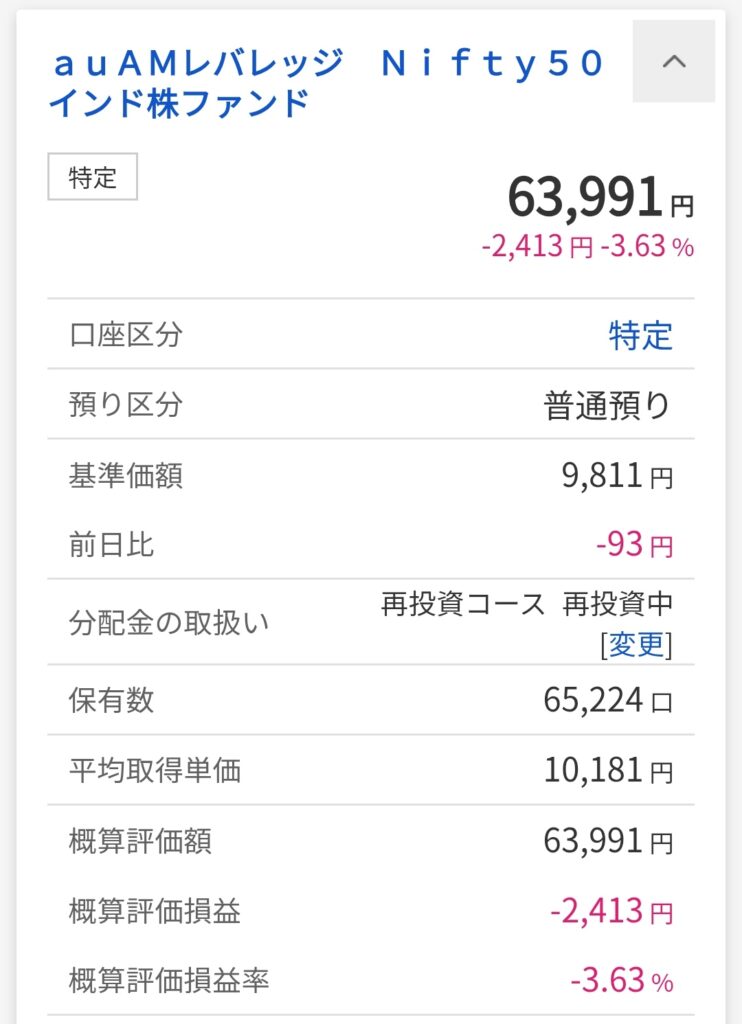
Task: Select the 9,811円 base price value
Action: [x=616, y=476]
